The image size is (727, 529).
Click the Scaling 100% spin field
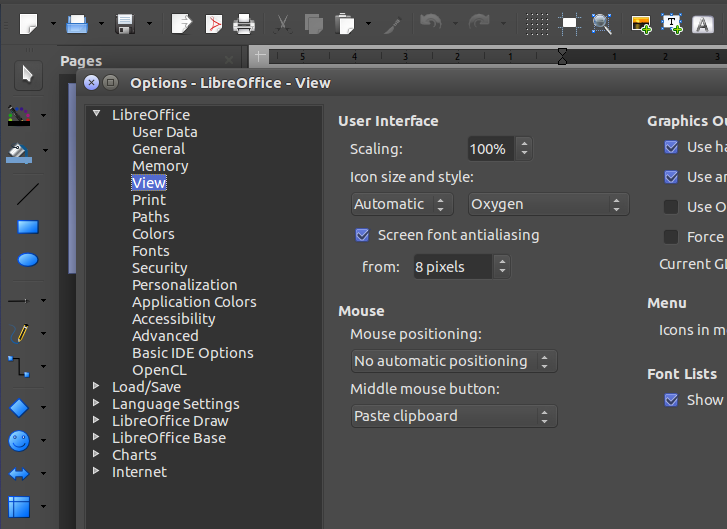tap(491, 149)
